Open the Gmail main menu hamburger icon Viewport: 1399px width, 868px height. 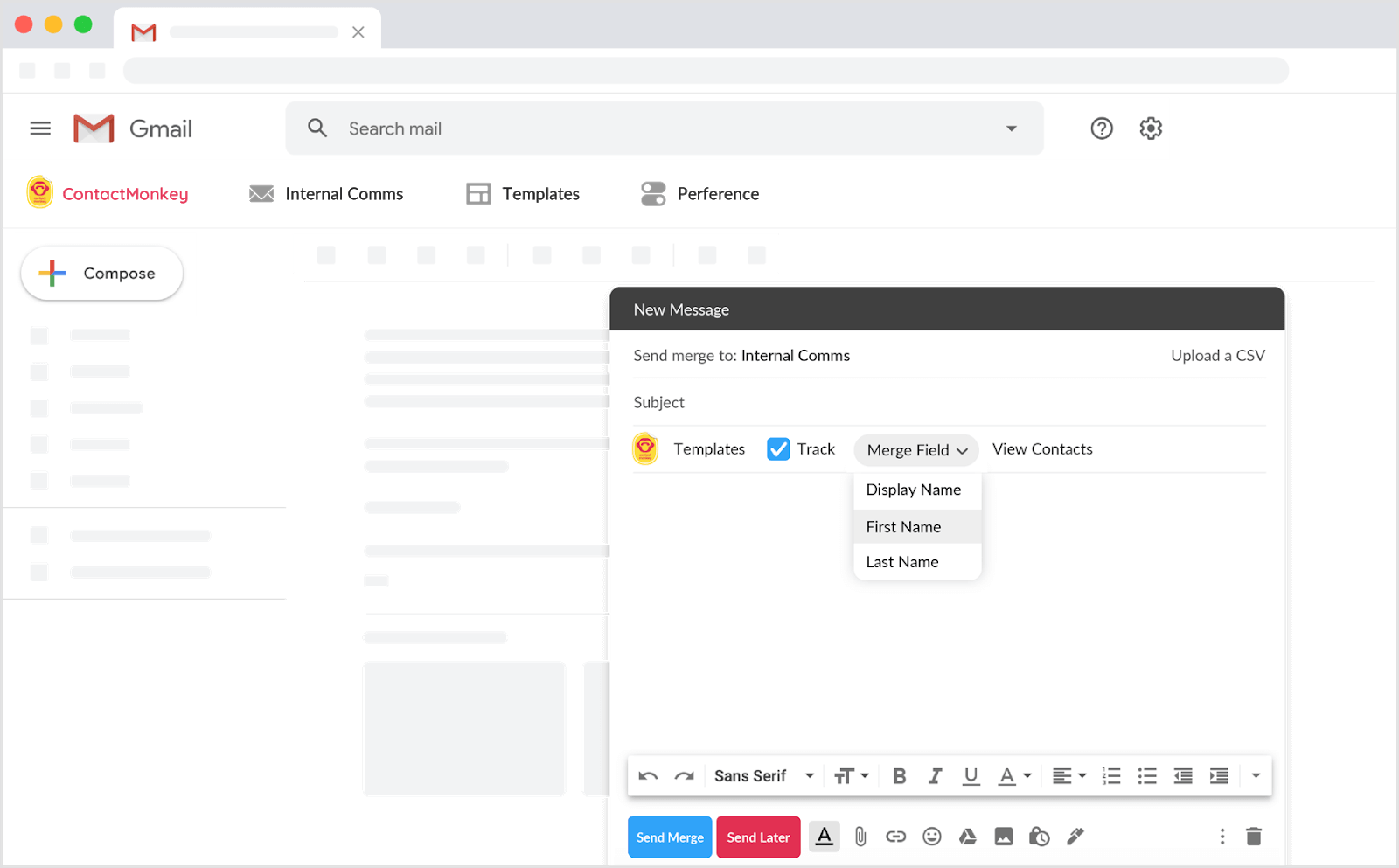click(x=40, y=128)
